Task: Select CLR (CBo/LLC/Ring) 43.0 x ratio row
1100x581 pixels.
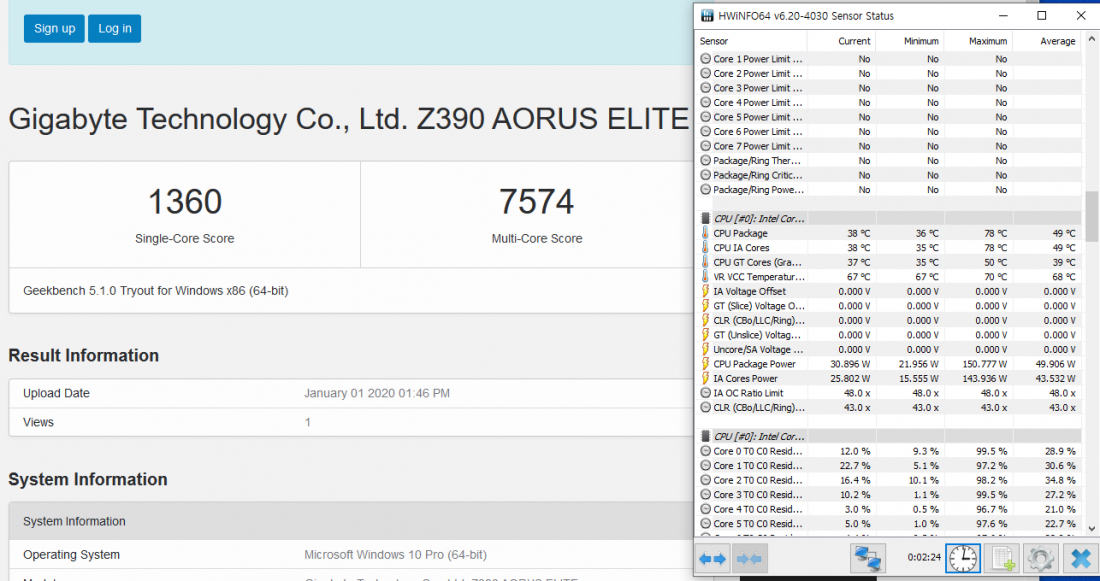Action: [888, 408]
